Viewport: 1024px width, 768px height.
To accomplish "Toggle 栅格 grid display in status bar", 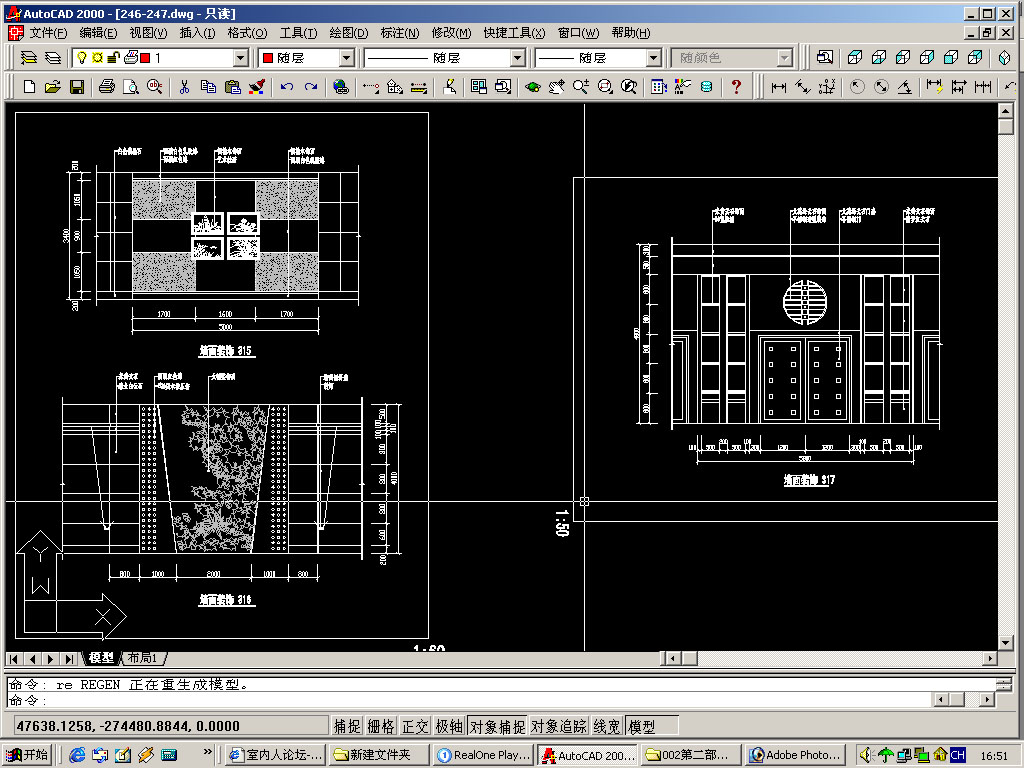I will pos(381,726).
